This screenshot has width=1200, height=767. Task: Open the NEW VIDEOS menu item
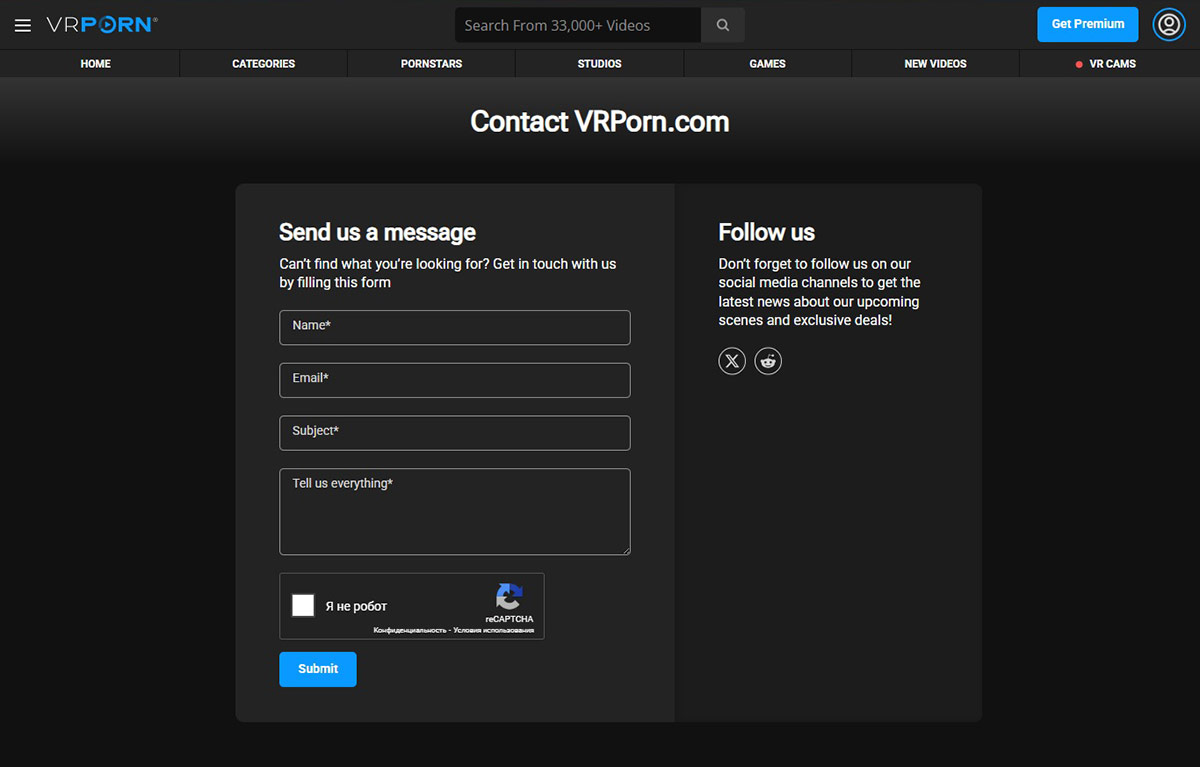(936, 64)
